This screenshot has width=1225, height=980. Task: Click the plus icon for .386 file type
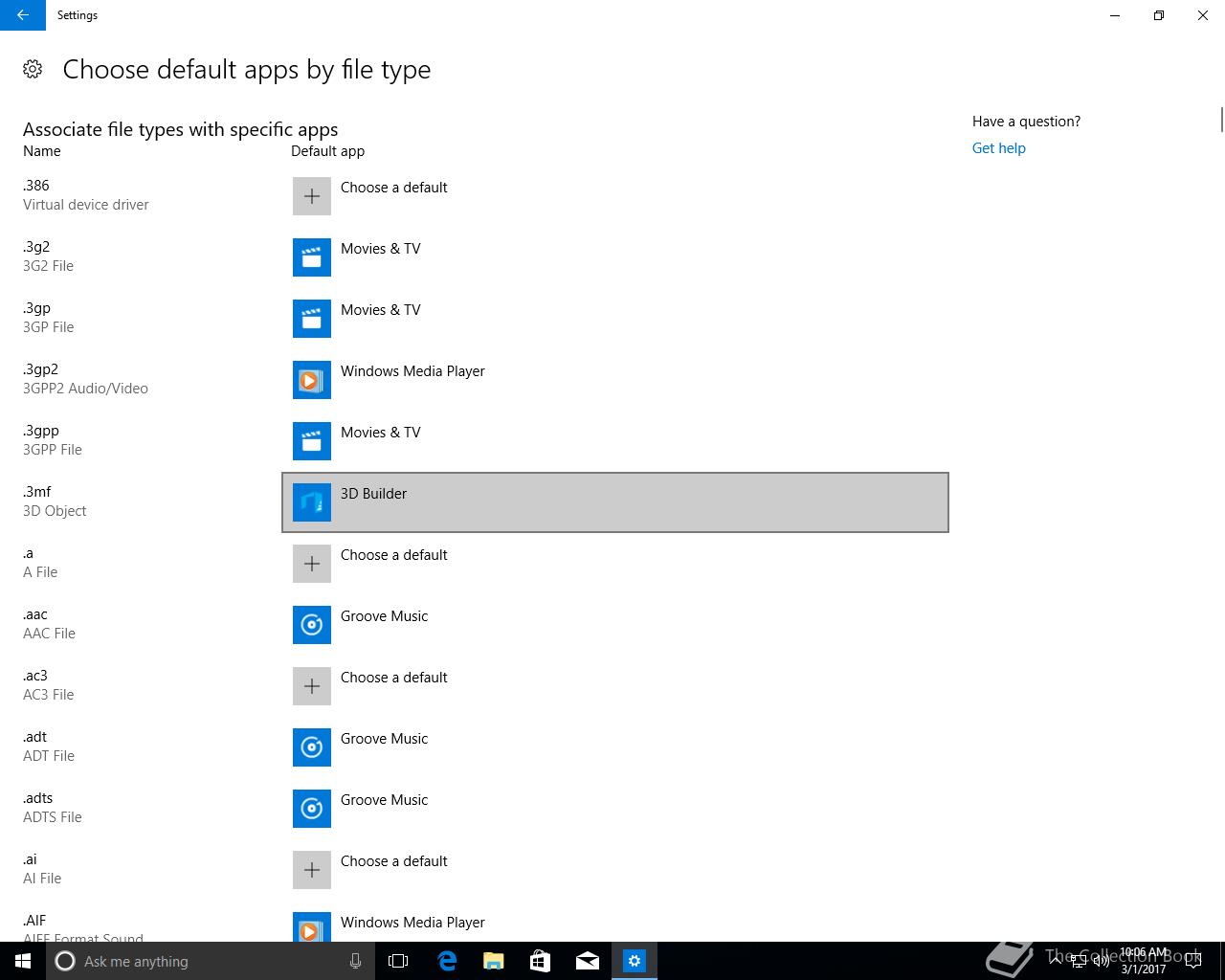click(x=312, y=196)
